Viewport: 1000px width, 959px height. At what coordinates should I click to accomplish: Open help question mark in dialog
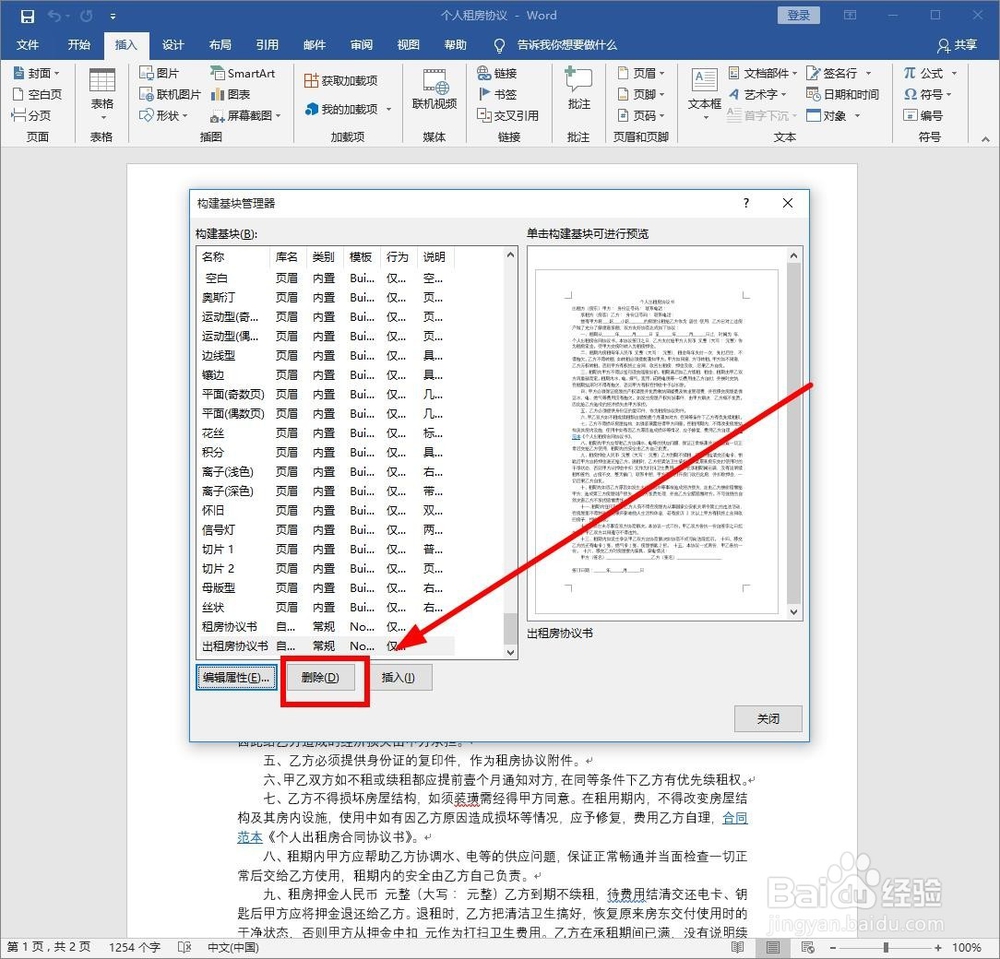point(746,203)
